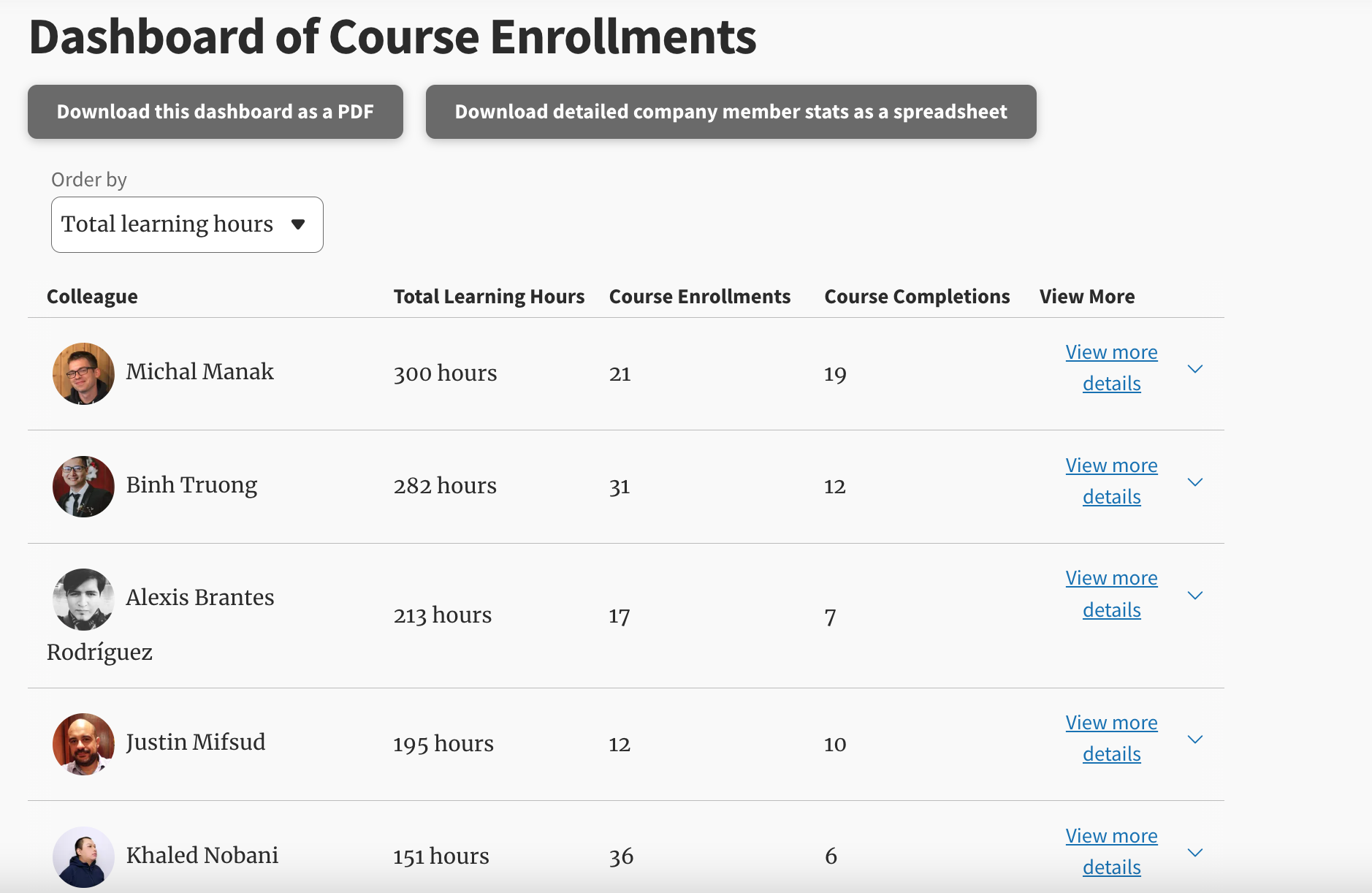Expand Binh Truong's details chevron

[x=1195, y=482]
